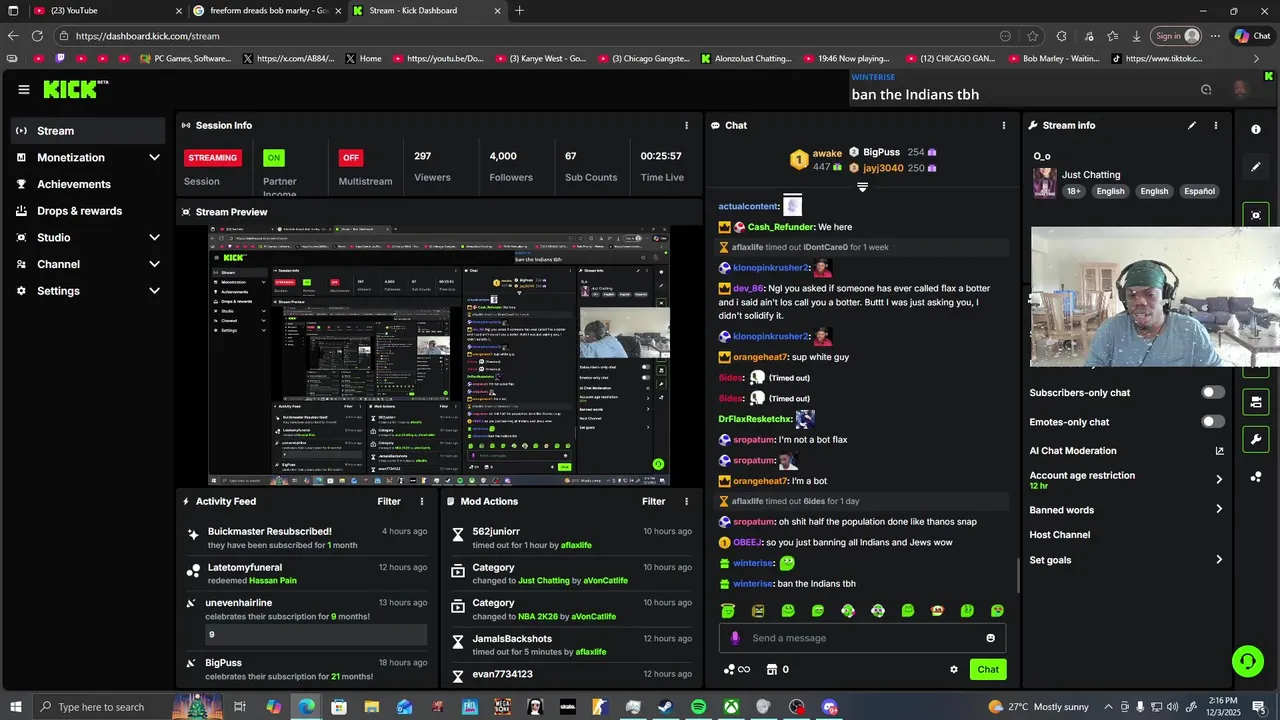Open Activity Feed three-dot options
Image resolution: width=1280 pixels, height=720 pixels.
click(x=422, y=502)
